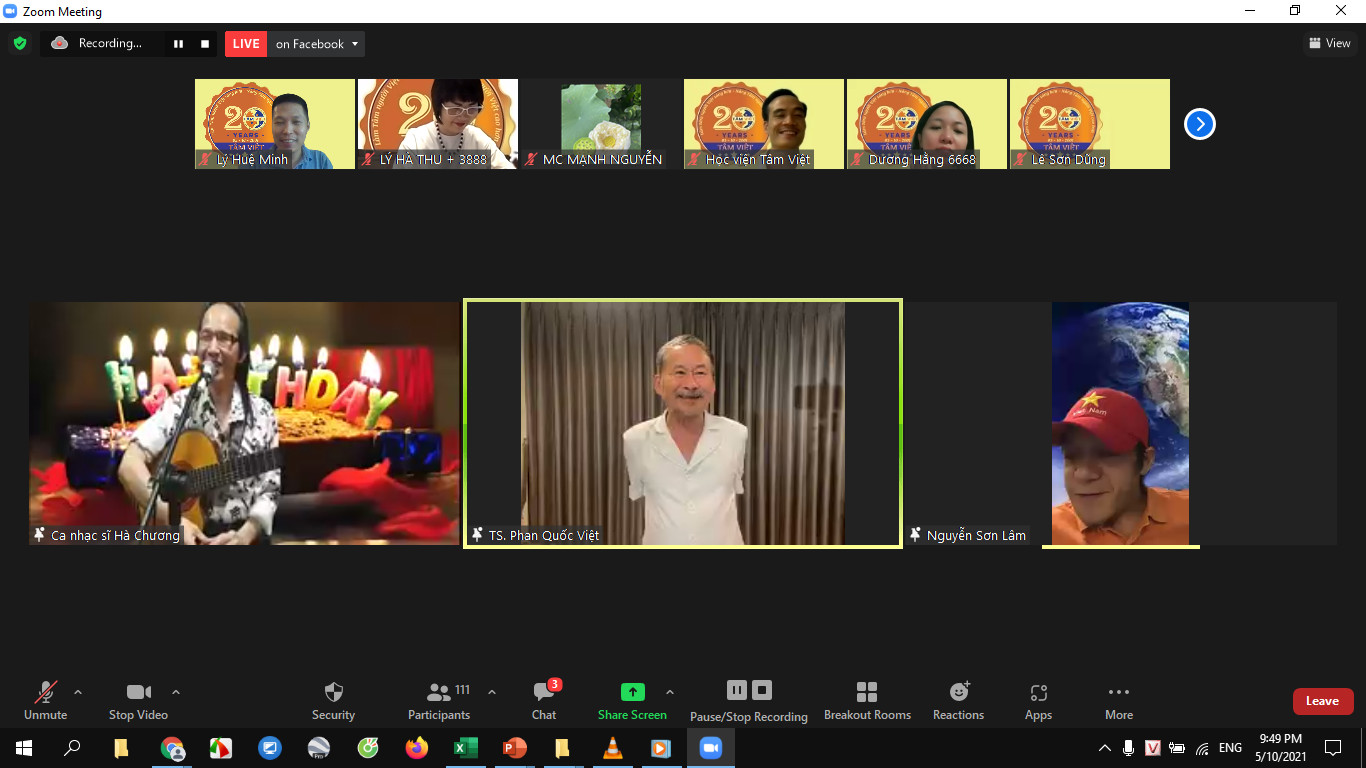Screen dimensions: 1366x768
Task: Click the green encryption shield icon
Action: [x=20, y=44]
